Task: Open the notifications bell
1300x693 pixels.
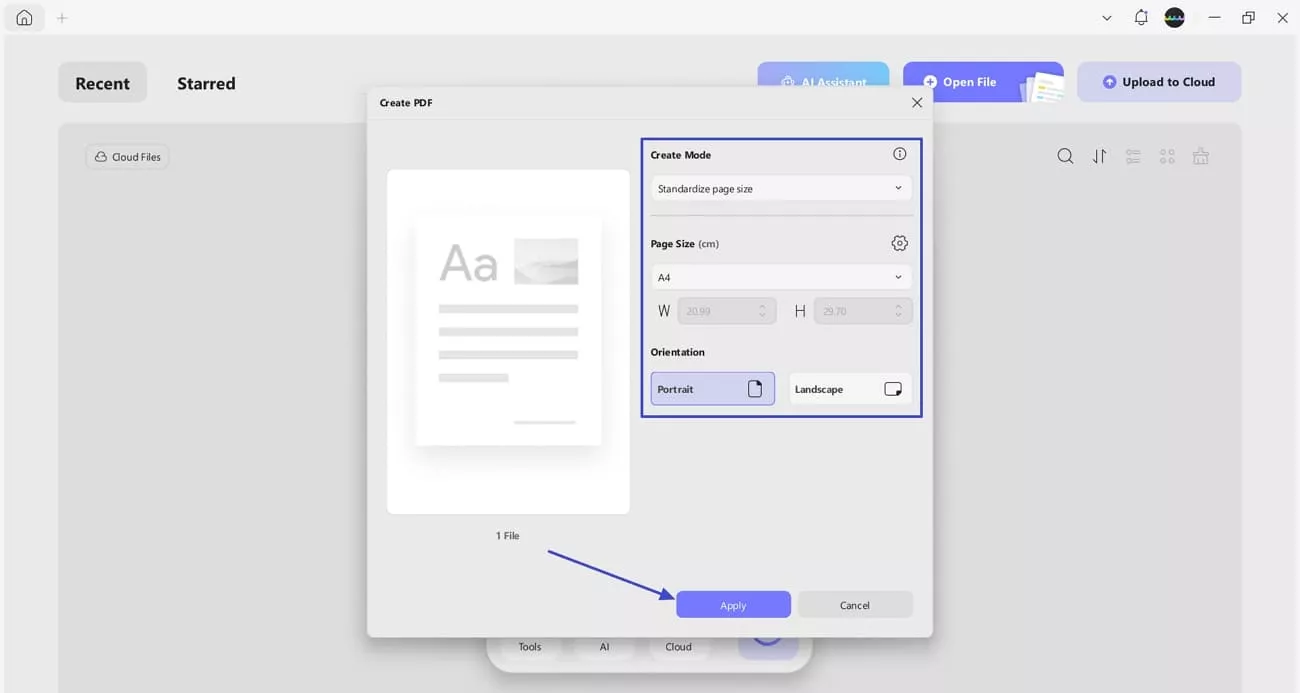Action: (x=1140, y=17)
